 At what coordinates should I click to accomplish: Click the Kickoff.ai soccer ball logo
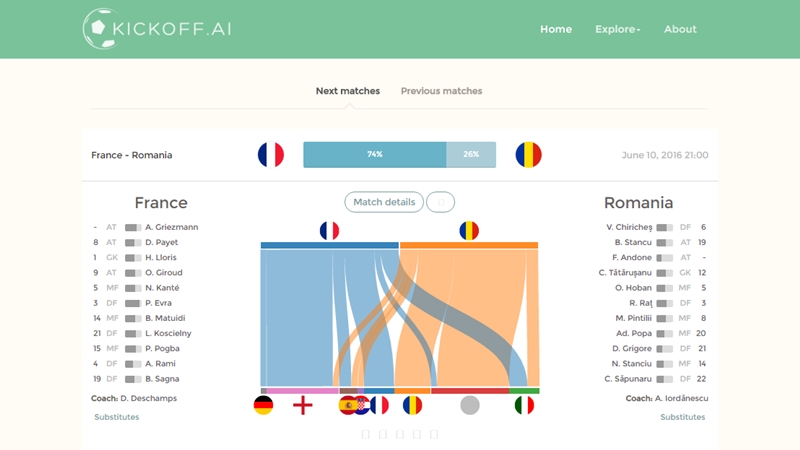pyautogui.click(x=98, y=29)
